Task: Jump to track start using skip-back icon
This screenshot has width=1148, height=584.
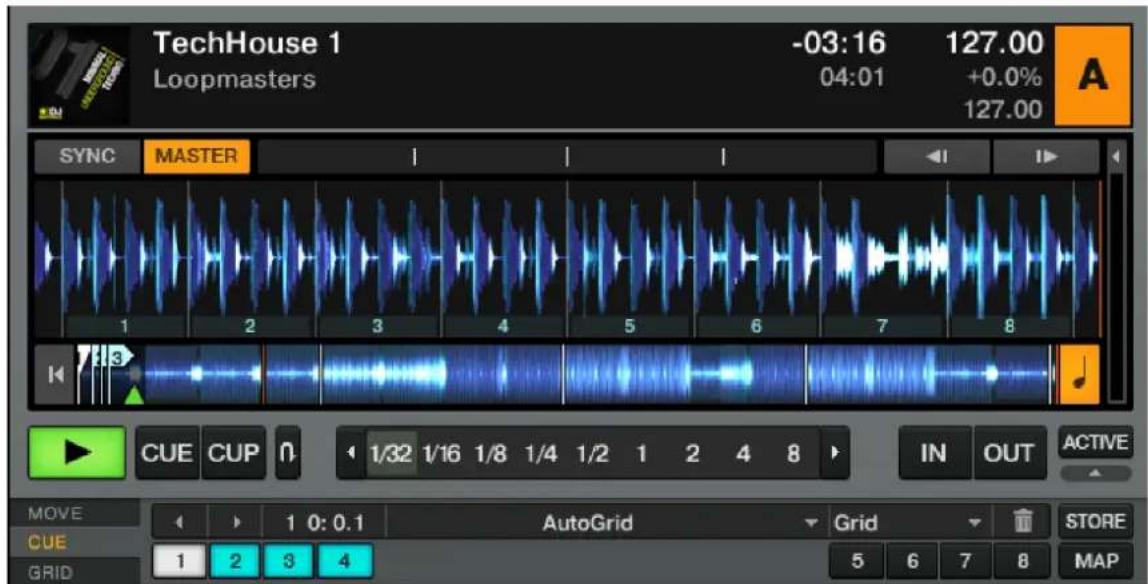Action: [56, 375]
